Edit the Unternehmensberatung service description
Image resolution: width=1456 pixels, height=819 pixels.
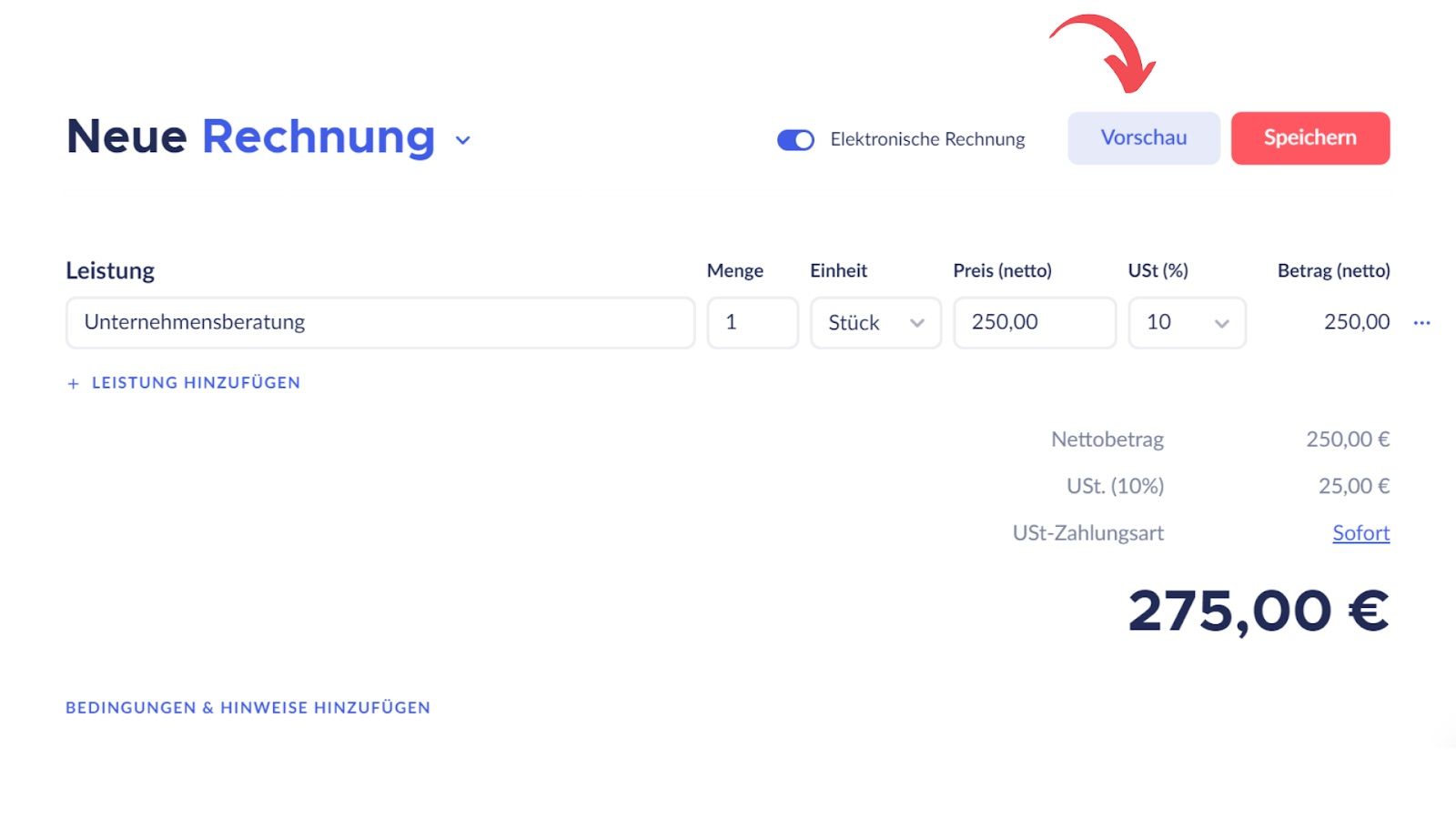[379, 322]
